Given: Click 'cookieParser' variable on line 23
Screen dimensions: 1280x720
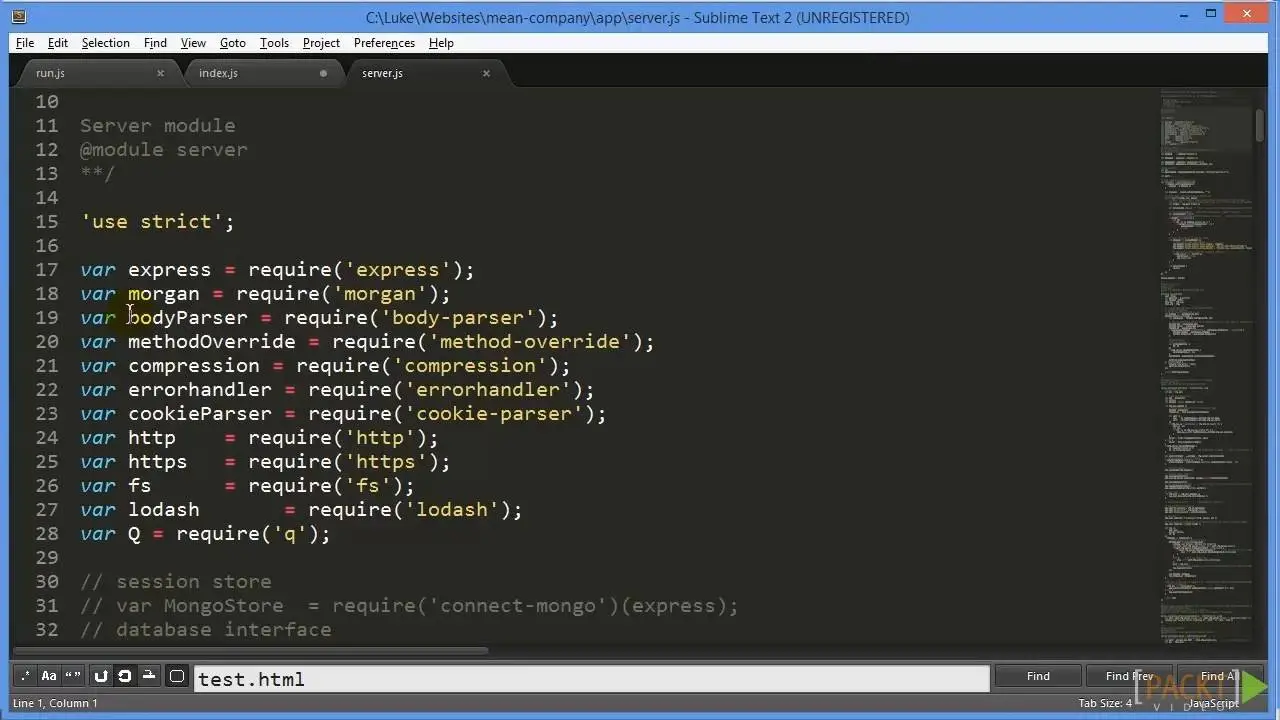Looking at the screenshot, I should pyautogui.click(x=200, y=413).
